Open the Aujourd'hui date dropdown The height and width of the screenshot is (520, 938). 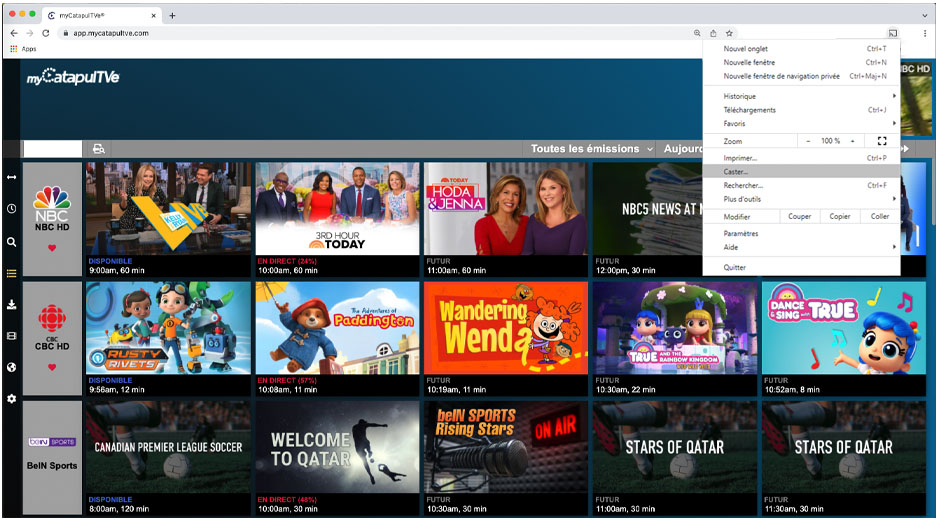(x=683, y=148)
